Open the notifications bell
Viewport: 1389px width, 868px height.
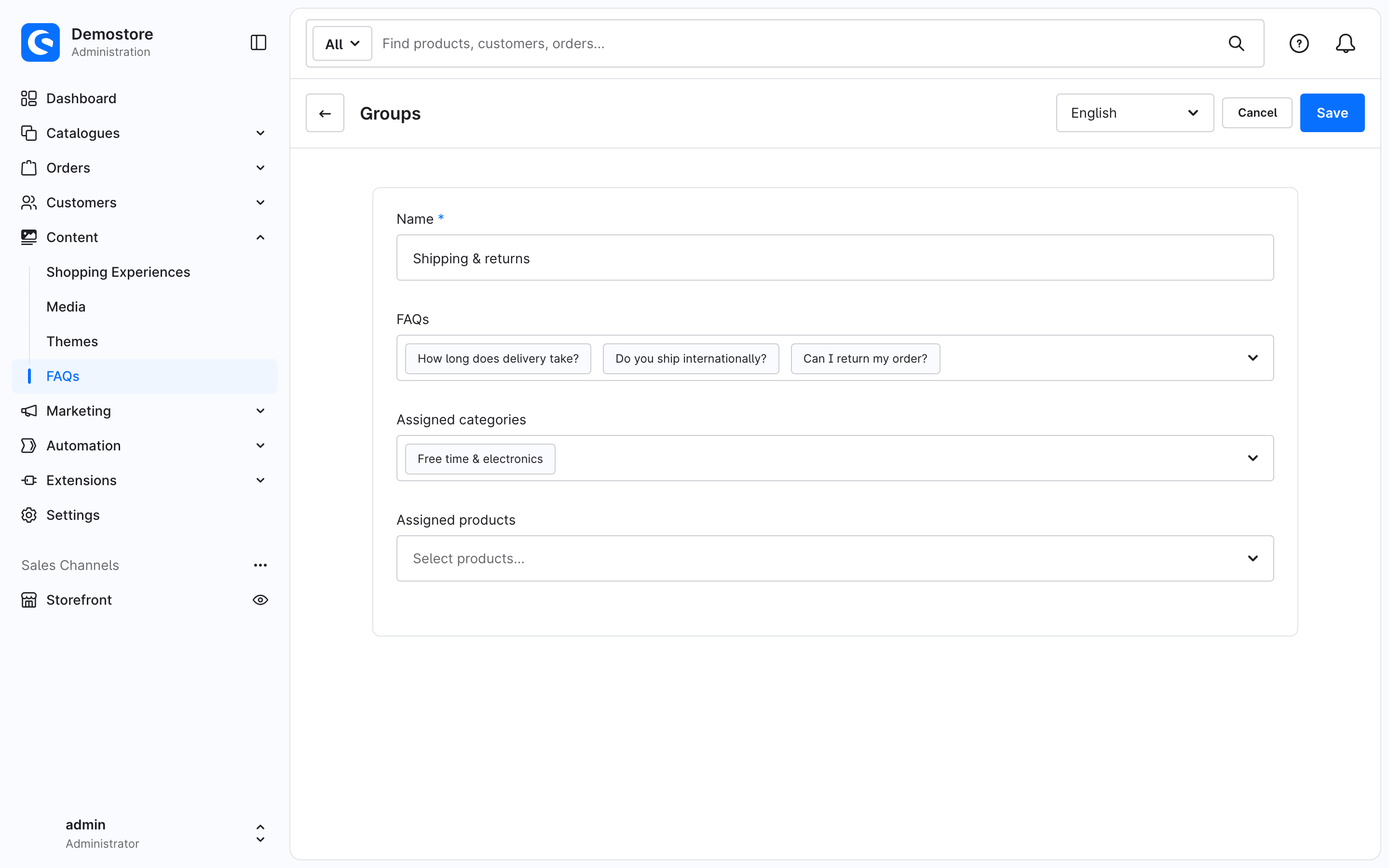1346,43
